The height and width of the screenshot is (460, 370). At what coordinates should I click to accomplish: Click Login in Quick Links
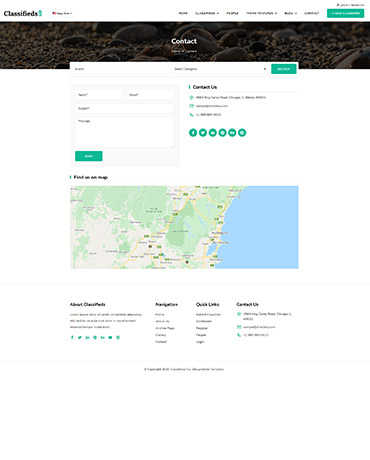pos(200,342)
